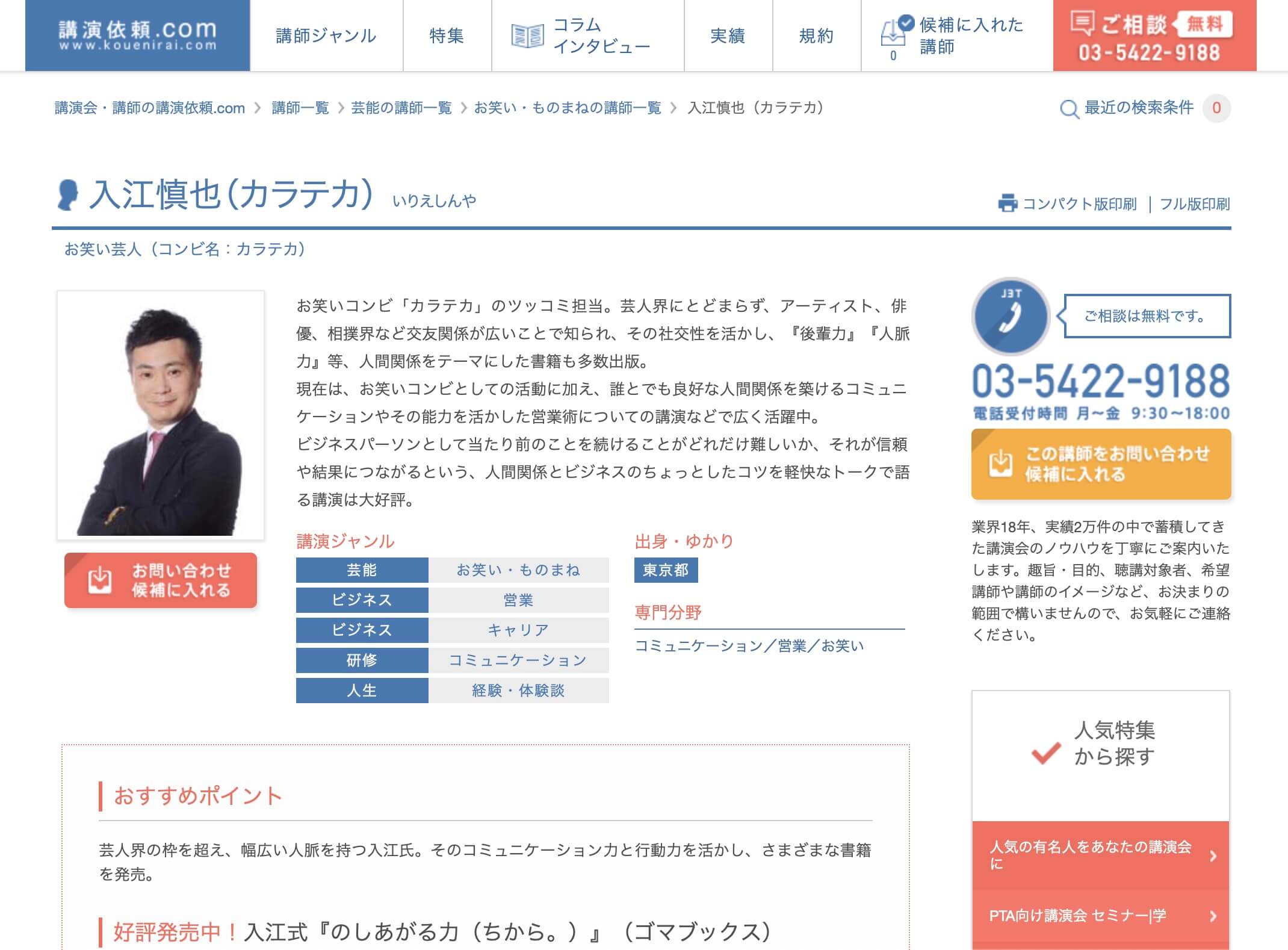Go to 芸能の講師一覧 breadcrumb link
Viewport: 1288px width, 950px height.
(x=401, y=108)
